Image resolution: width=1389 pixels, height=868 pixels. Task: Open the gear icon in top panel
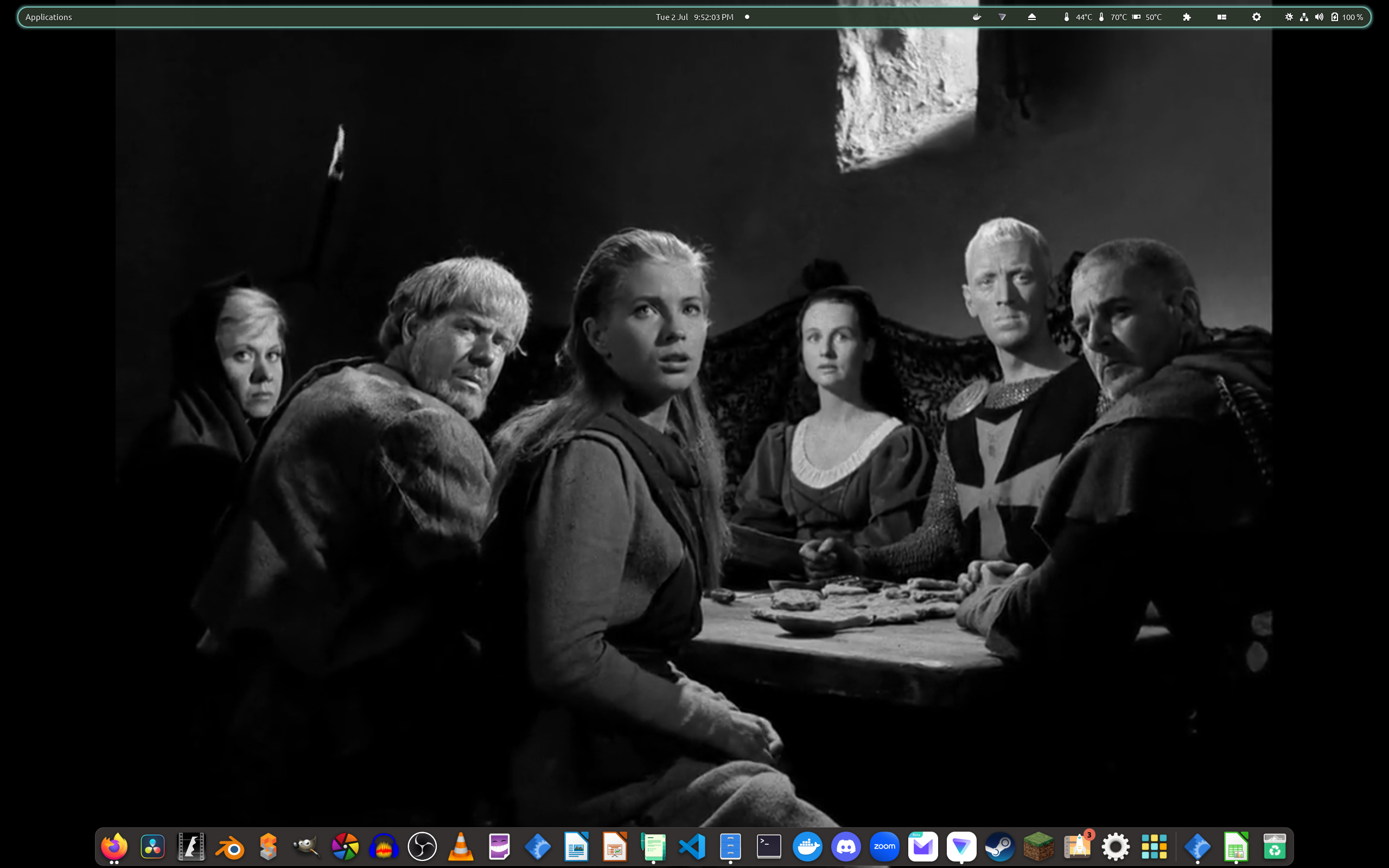[x=1257, y=17]
